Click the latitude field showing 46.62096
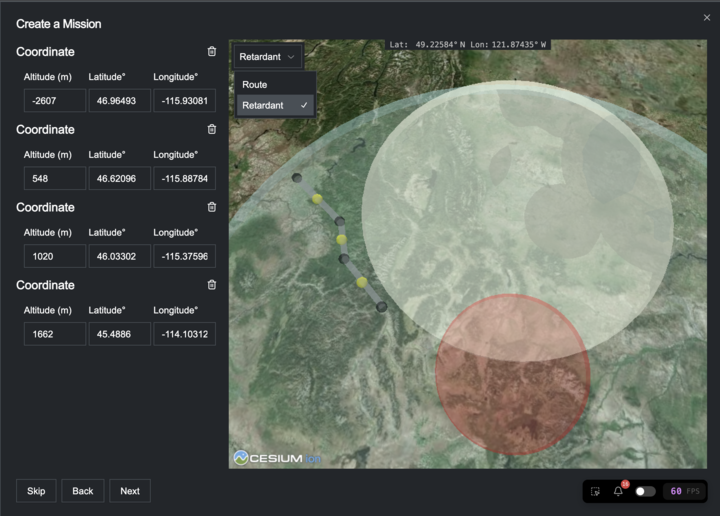 (x=119, y=179)
